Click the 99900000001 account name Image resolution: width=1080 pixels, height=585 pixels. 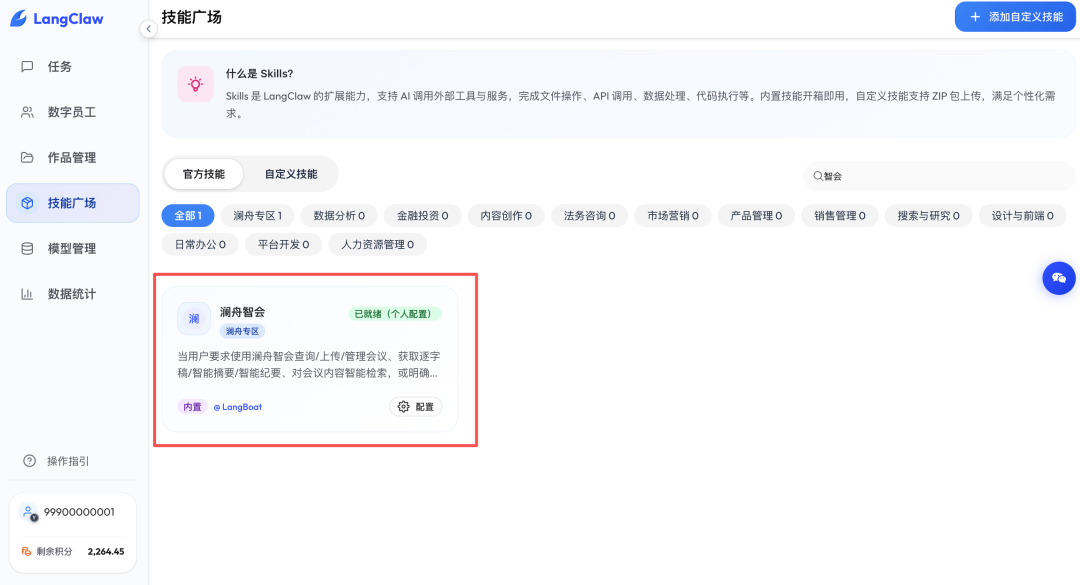pos(79,512)
